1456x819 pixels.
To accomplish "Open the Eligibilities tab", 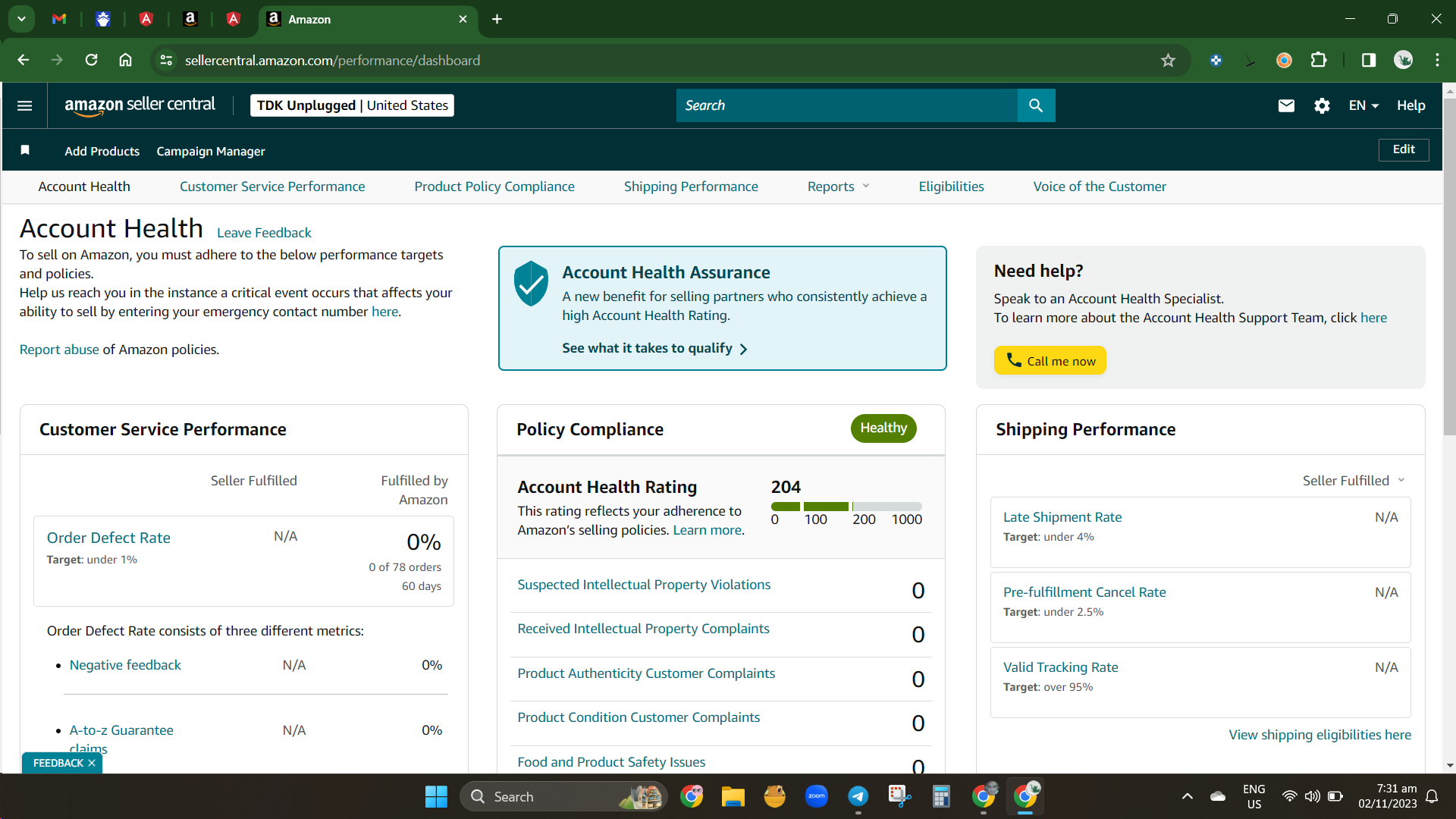I will pyautogui.click(x=951, y=187).
